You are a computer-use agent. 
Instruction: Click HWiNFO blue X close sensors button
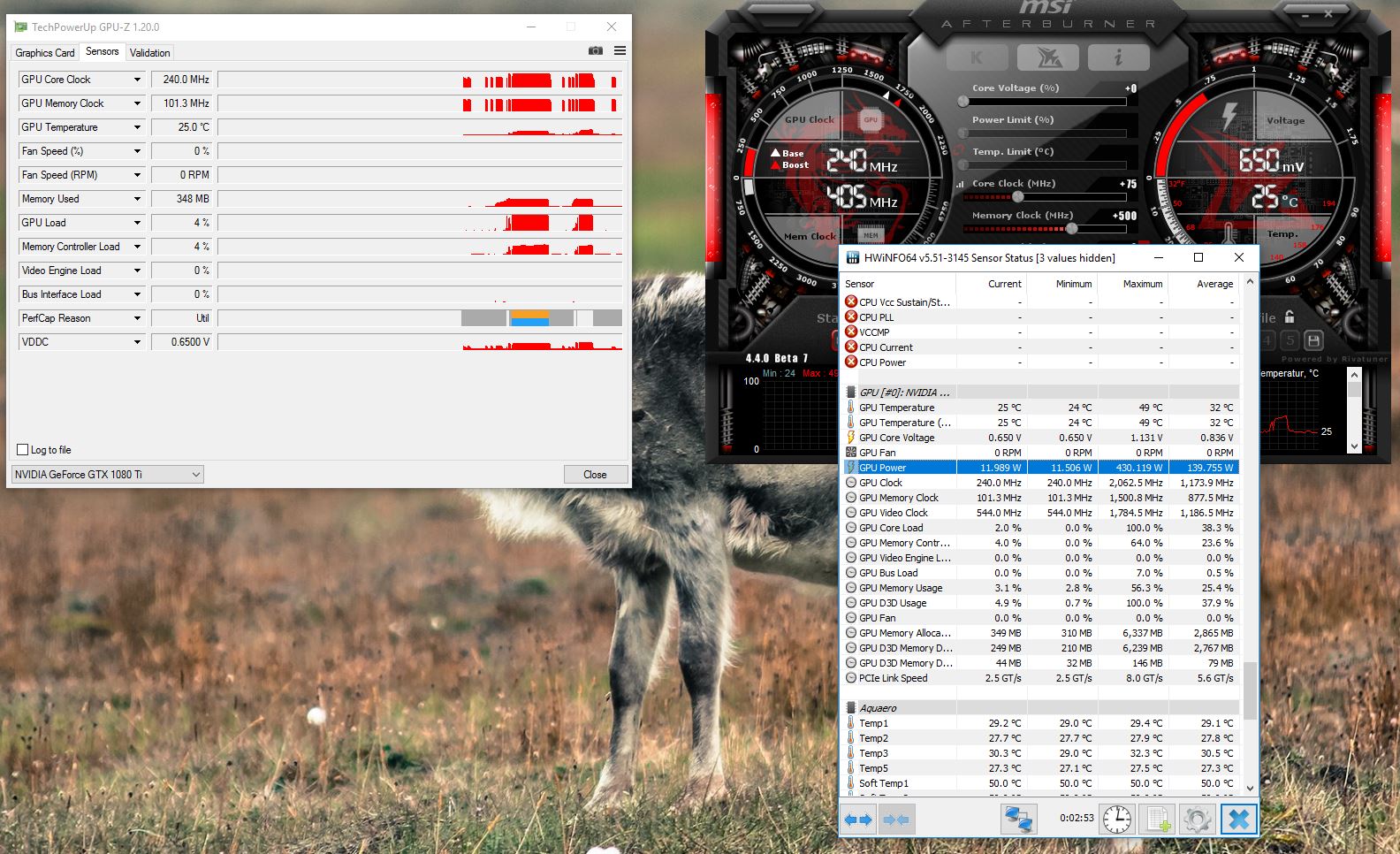[x=1239, y=820]
